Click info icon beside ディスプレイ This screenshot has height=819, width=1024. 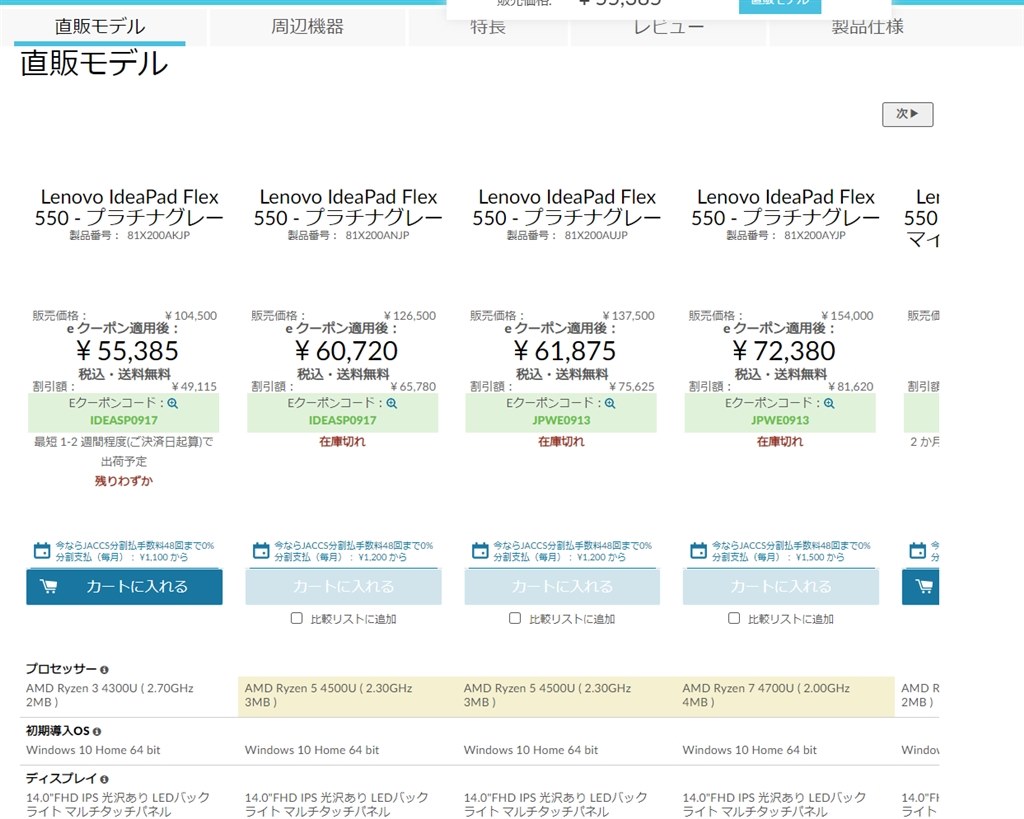click(104, 779)
